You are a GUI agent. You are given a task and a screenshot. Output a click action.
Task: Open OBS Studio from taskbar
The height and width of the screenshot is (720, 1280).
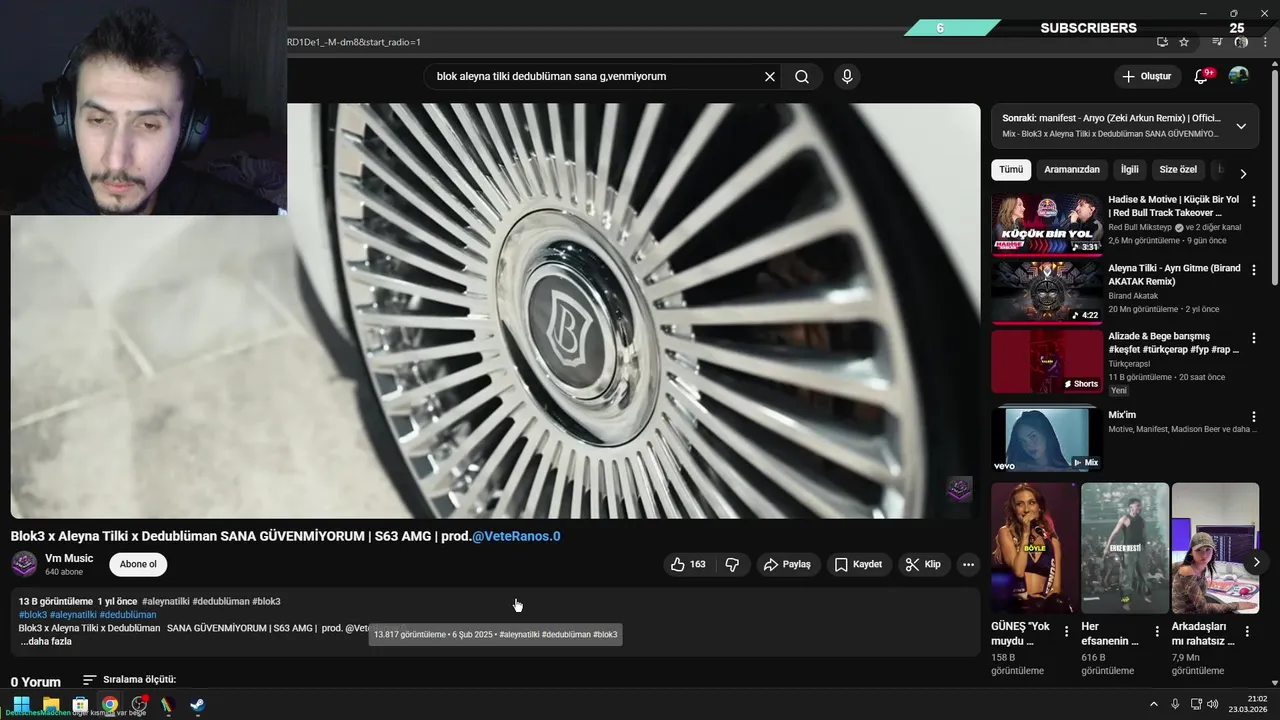pos(139,704)
